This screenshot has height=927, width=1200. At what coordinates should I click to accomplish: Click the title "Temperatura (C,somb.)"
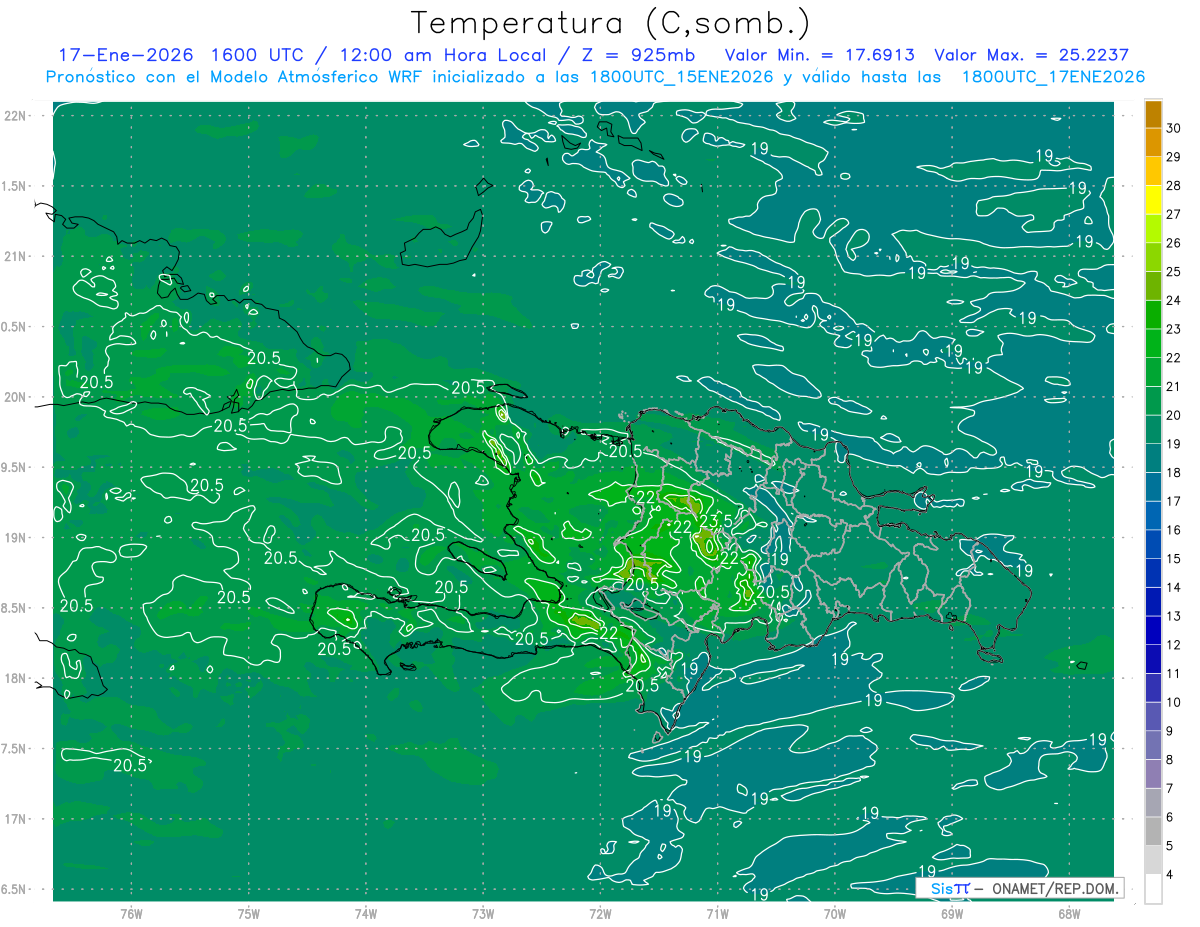(610, 24)
